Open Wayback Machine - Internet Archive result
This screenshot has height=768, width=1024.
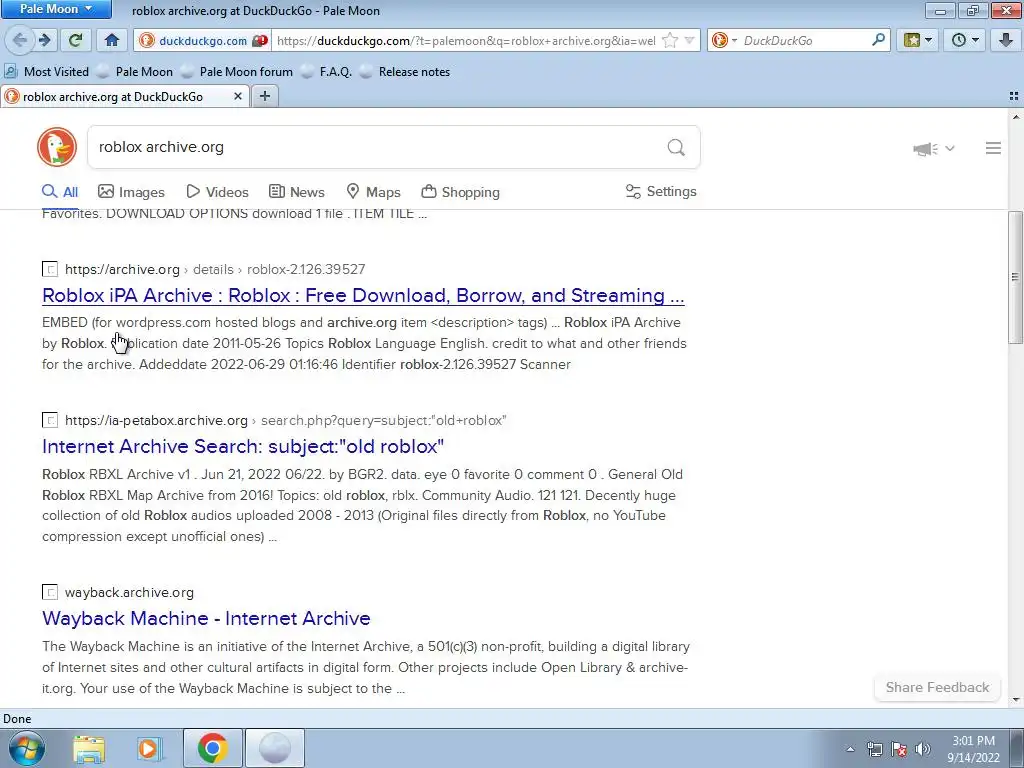(x=206, y=618)
